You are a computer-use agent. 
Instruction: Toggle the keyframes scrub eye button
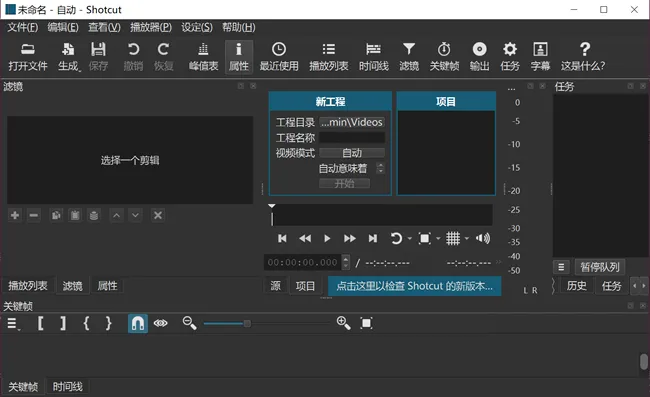160,323
